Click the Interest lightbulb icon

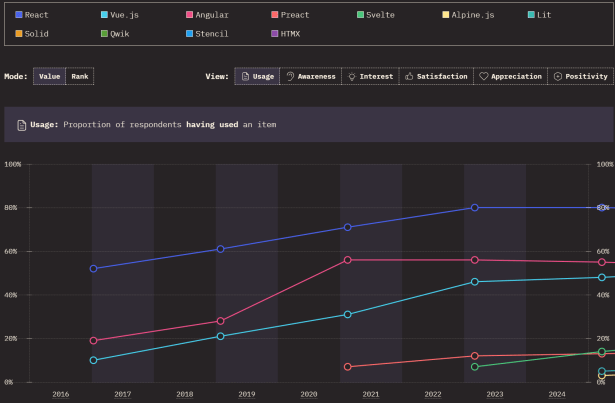click(x=352, y=77)
